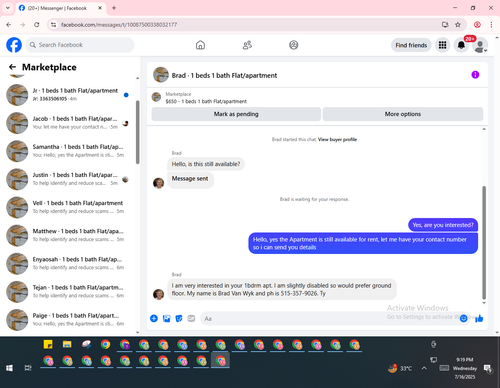Open the Facebook logo home link
500x388 pixels.
[14, 45]
